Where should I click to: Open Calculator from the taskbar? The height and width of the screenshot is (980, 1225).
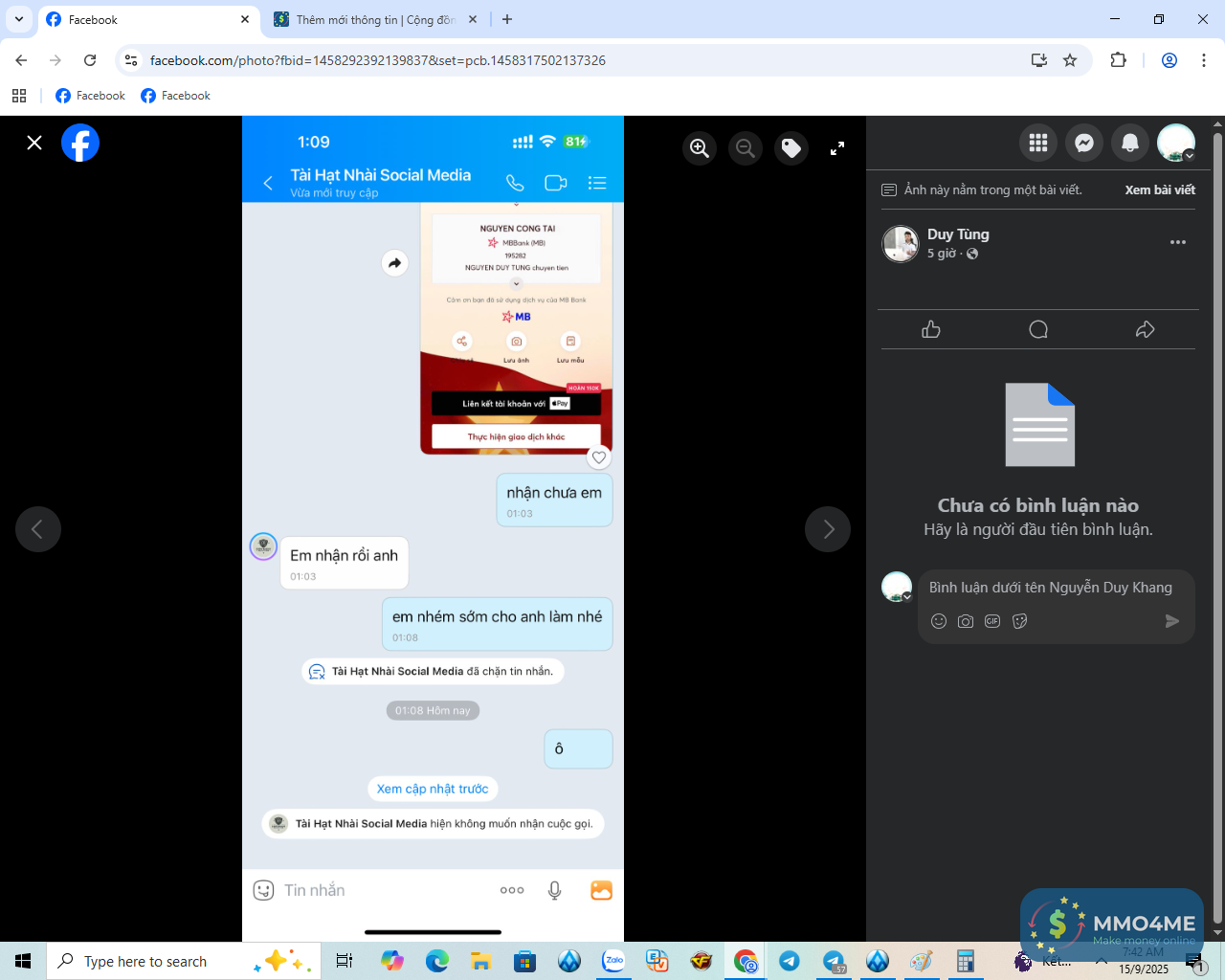[966, 961]
